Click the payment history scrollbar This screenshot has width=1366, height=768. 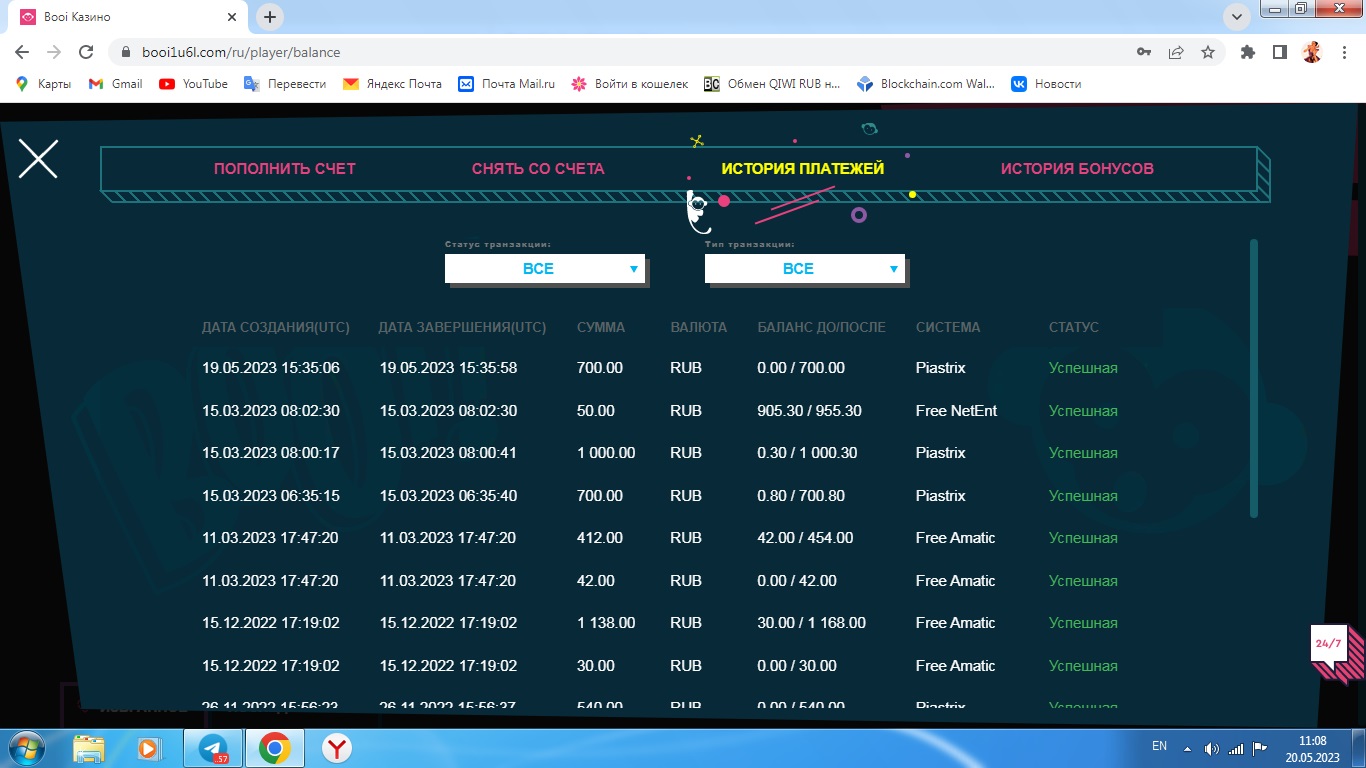point(1254,378)
